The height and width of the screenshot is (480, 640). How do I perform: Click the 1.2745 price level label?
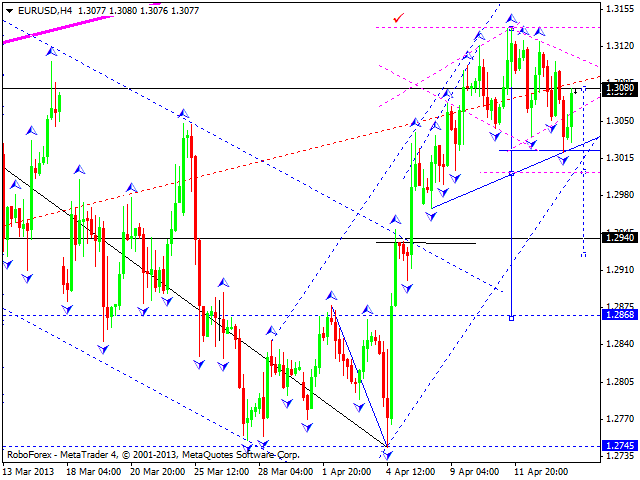[x=619, y=446]
